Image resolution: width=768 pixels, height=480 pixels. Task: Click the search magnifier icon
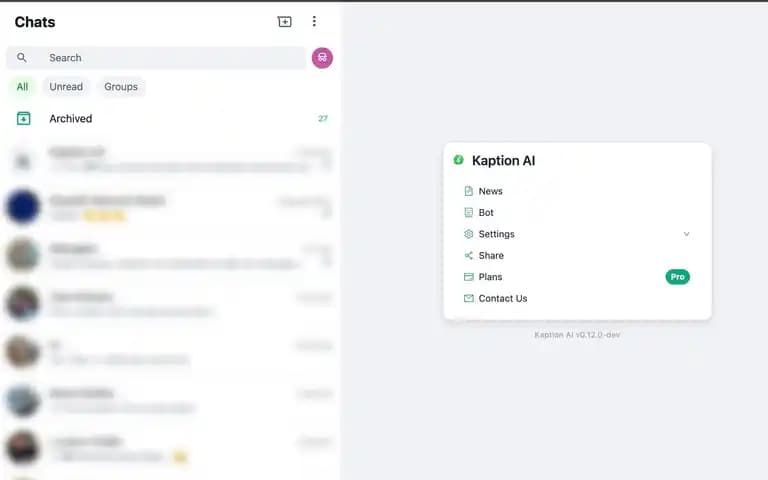coord(22,58)
